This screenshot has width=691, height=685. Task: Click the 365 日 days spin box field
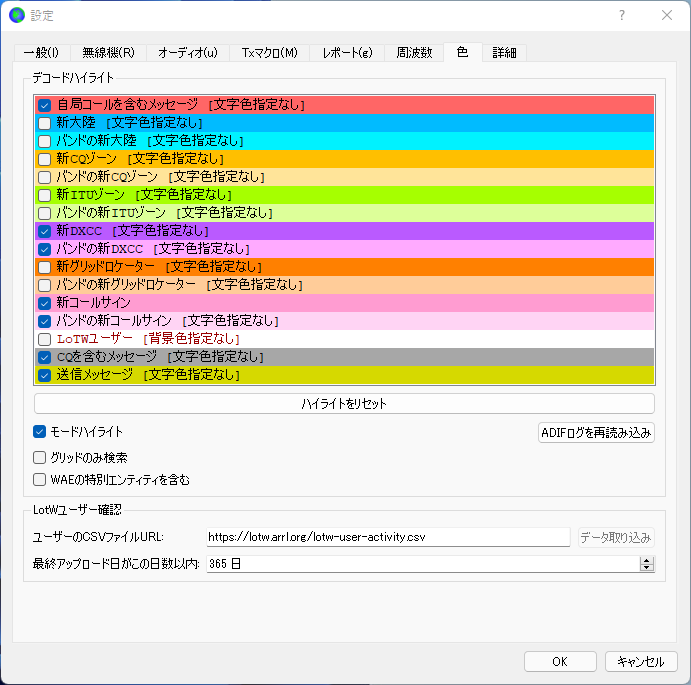tap(423, 564)
